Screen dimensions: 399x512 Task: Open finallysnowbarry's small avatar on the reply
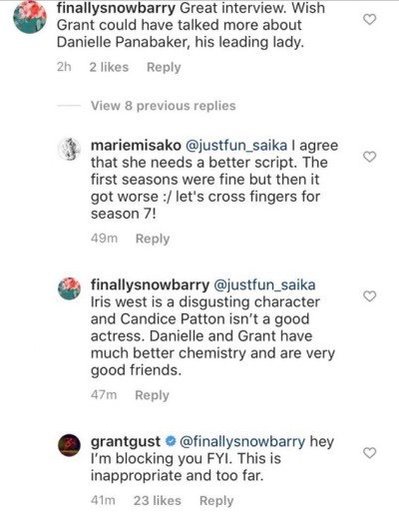69,288
